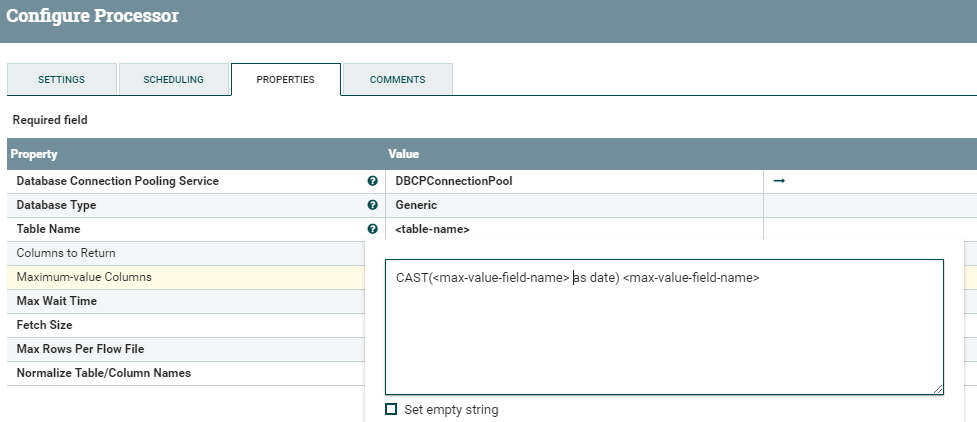Click the DBCPConnectionPool value cell
Viewport: 977px width, 422px height.
coord(573,181)
